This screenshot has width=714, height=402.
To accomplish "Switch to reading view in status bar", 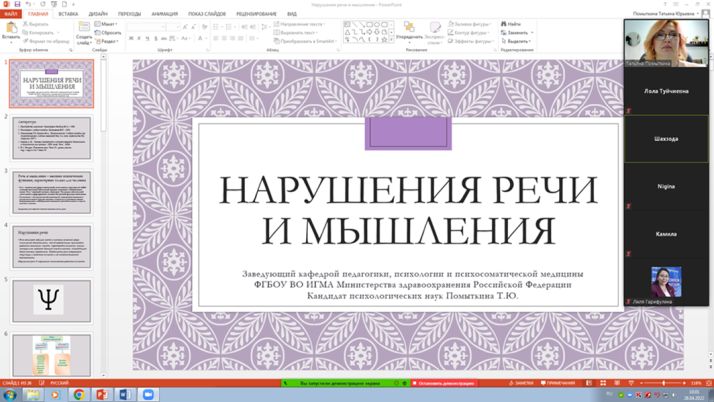I will point(617,383).
